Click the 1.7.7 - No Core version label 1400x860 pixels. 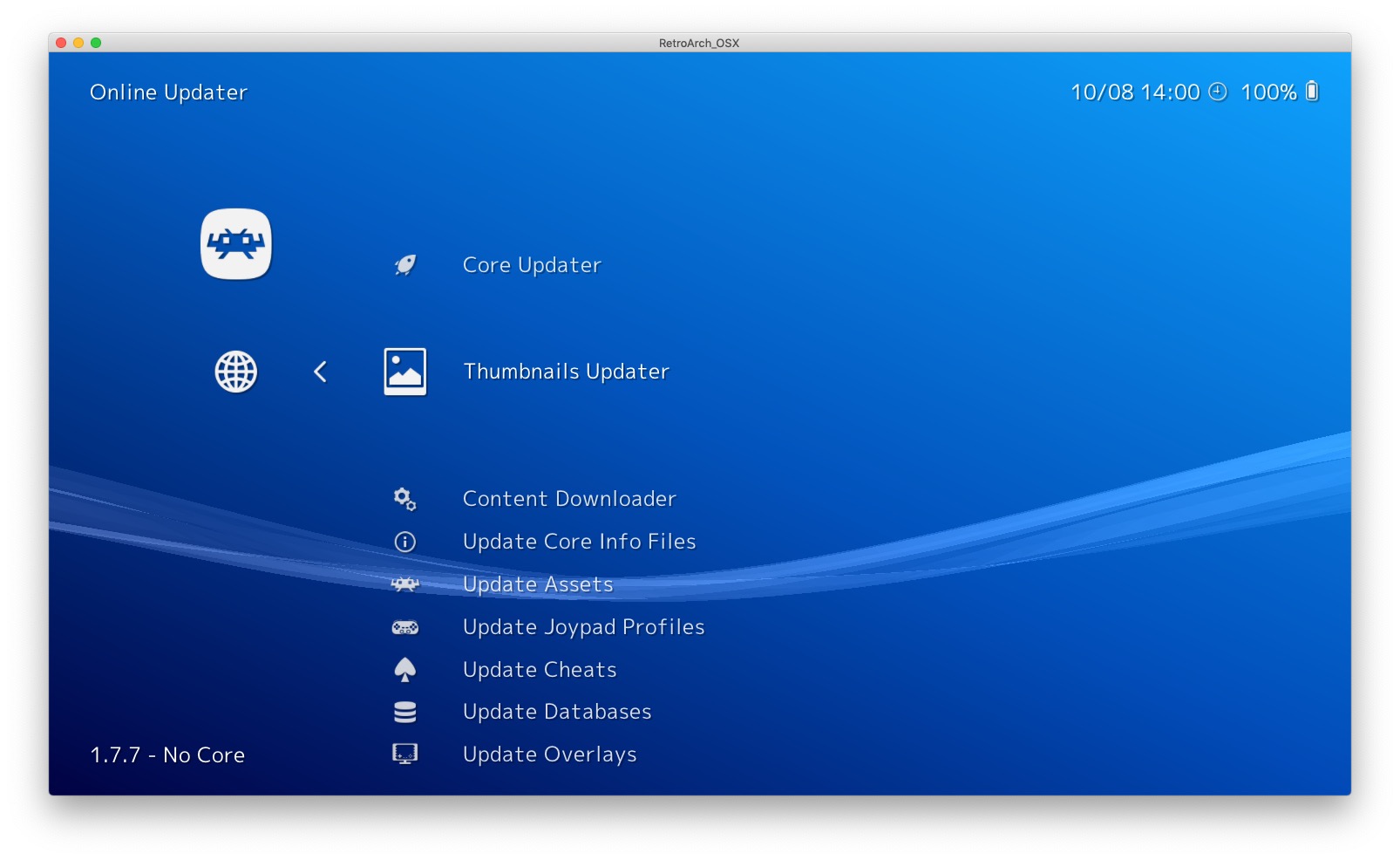(167, 754)
